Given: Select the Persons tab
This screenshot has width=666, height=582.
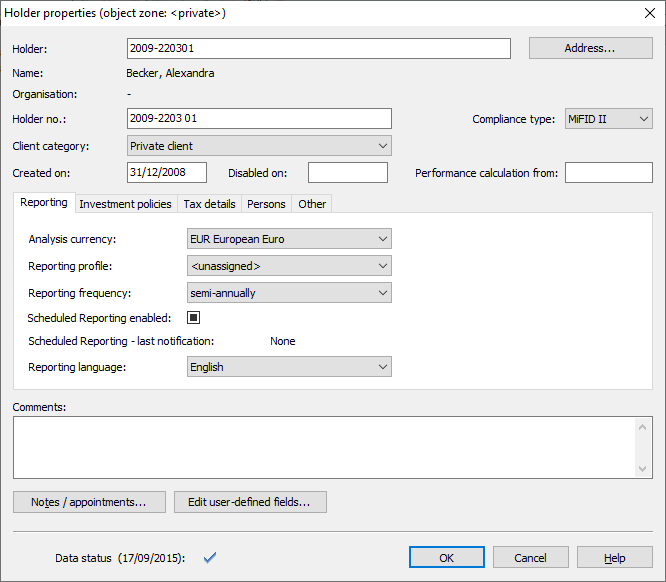Looking at the screenshot, I should 266,204.
